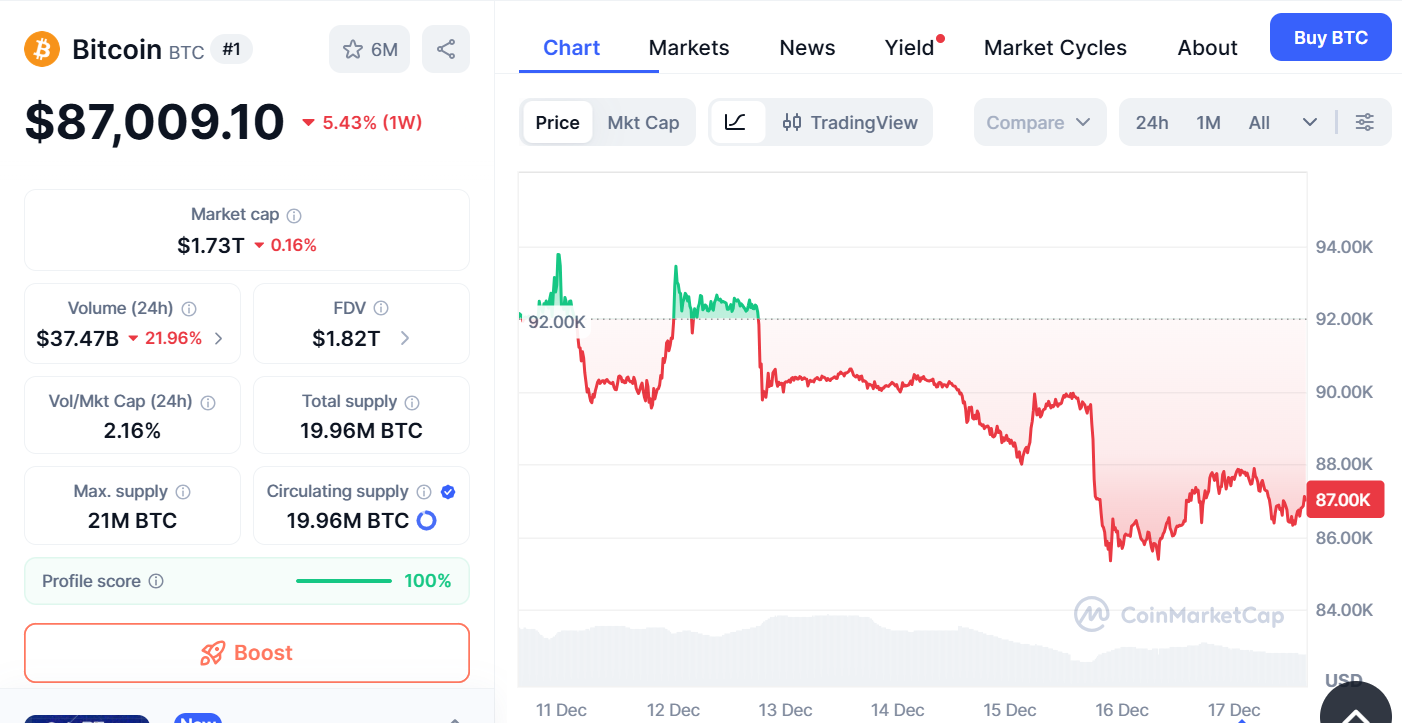
Task: Open chart display settings via the sliders icon
Action: (x=1365, y=121)
